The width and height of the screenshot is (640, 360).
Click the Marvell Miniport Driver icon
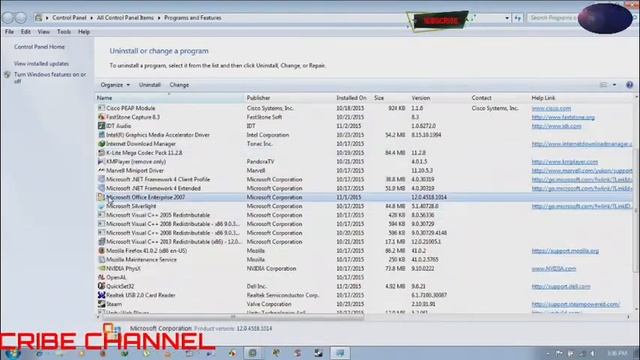101,171
